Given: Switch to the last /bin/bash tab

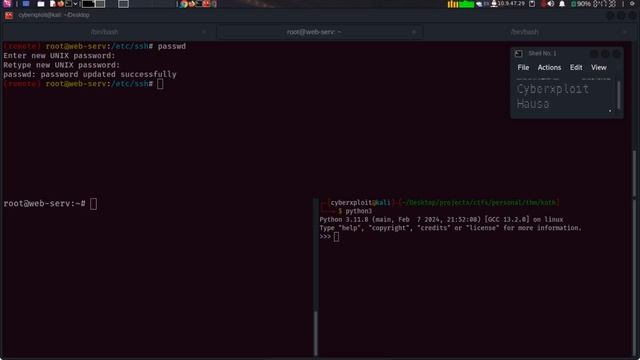Looking at the screenshot, I should pos(524,32).
